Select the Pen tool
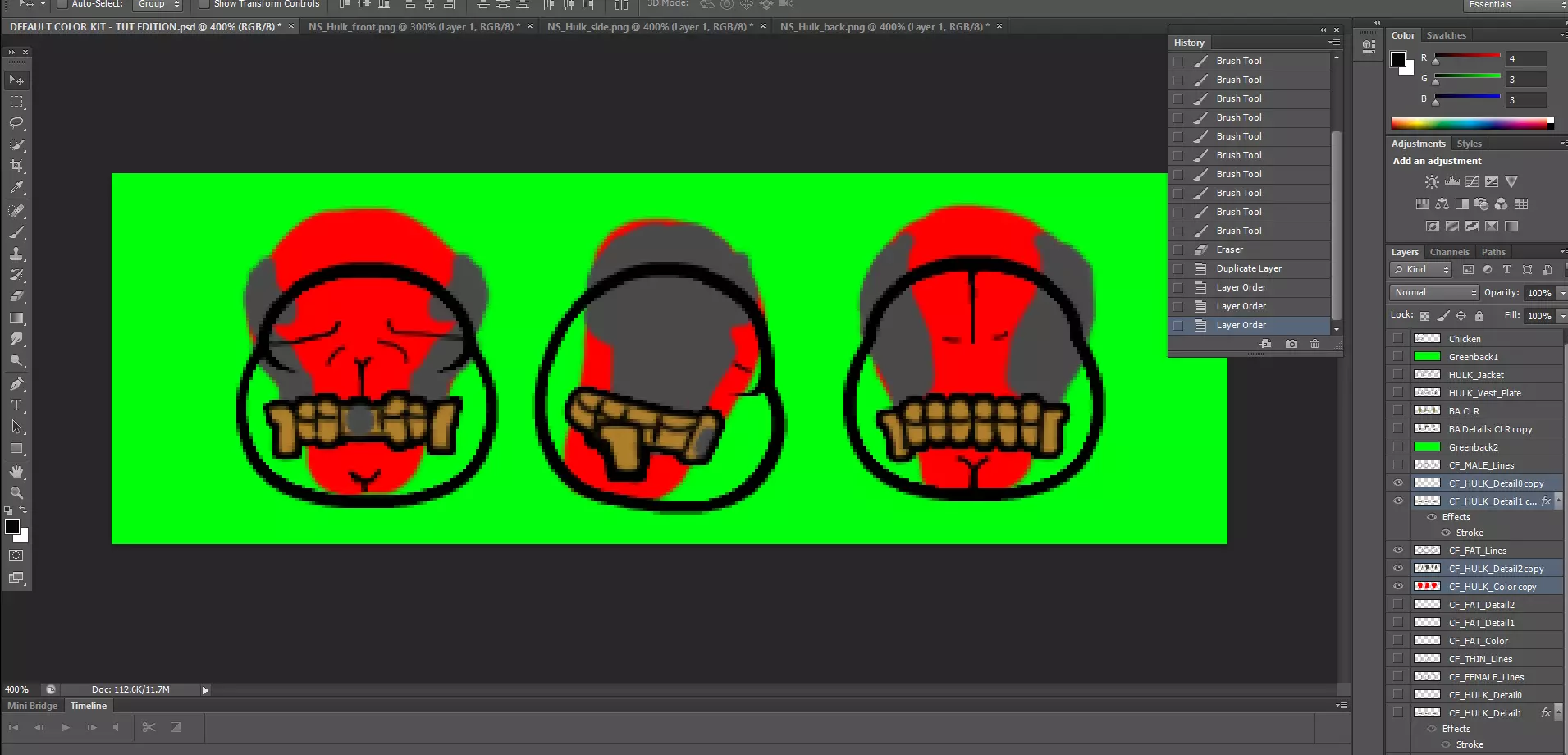The width and height of the screenshot is (1568, 755). tap(16, 384)
